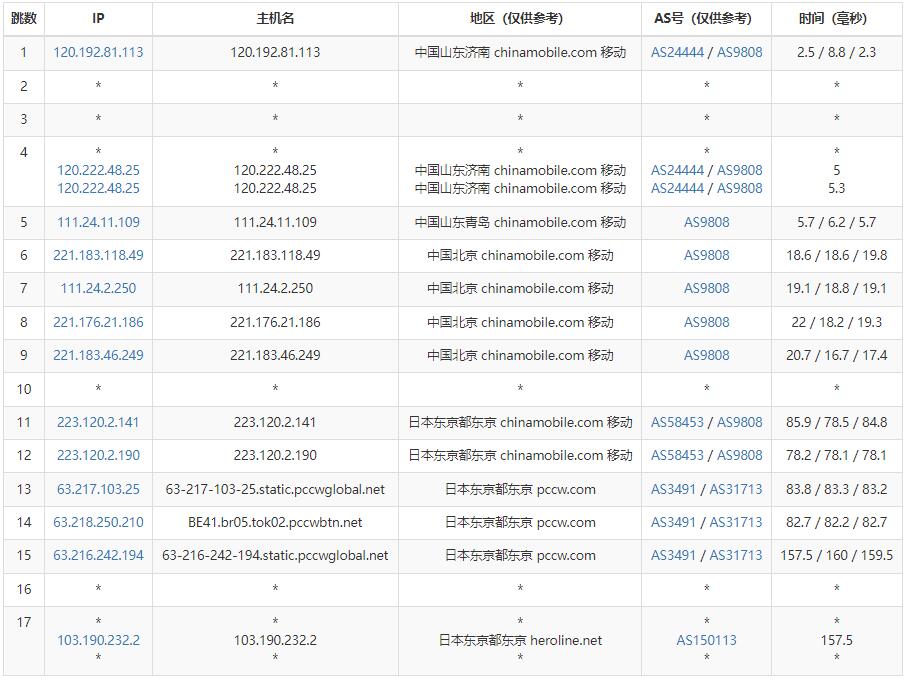Open AS9808 link in hop 8 row
The height and width of the screenshot is (680, 908).
(706, 322)
